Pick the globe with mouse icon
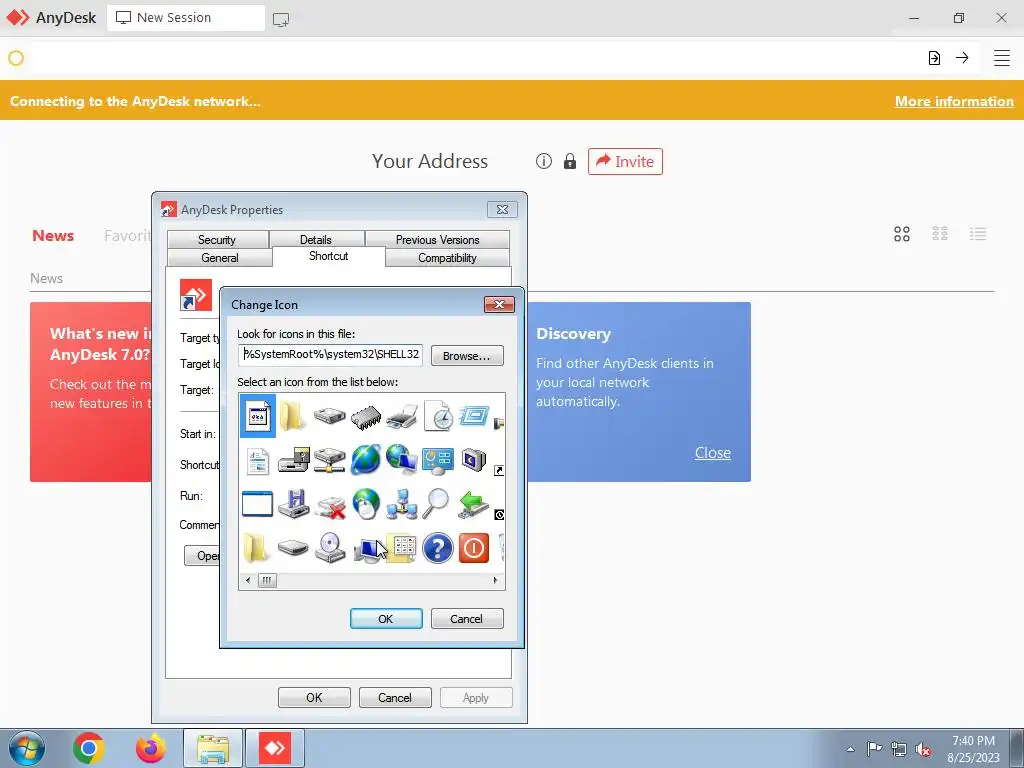Image resolution: width=1024 pixels, height=768 pixels. [366, 504]
